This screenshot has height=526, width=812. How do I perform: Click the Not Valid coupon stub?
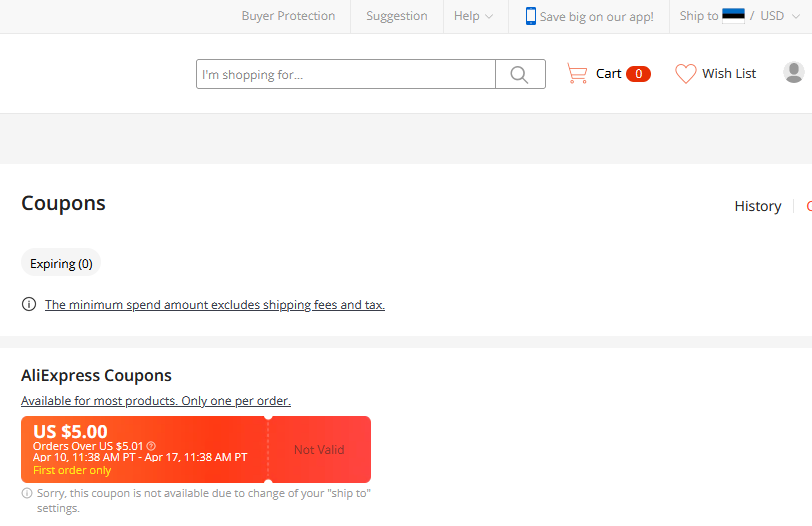(320, 449)
